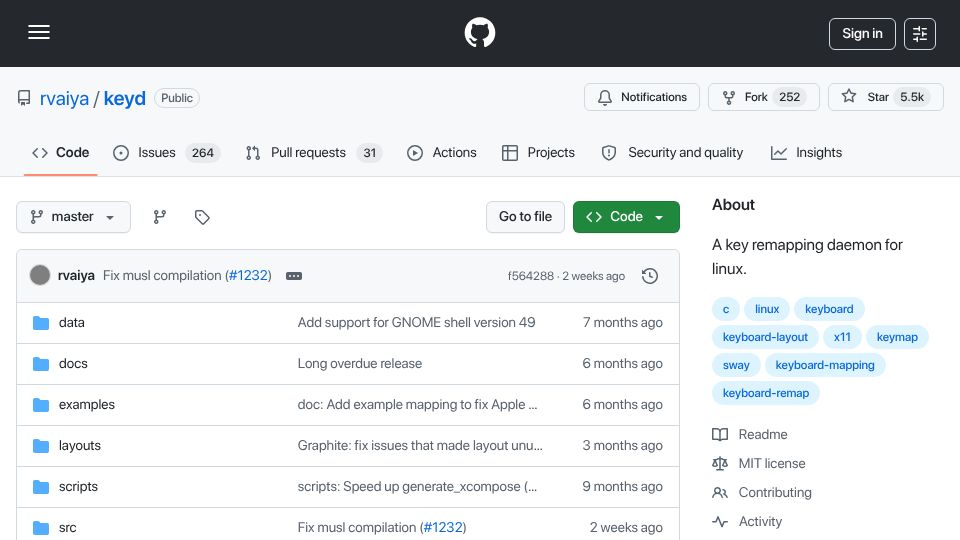Open the Insights tab
Image resolution: width=960 pixels, height=540 pixels.
click(x=806, y=152)
